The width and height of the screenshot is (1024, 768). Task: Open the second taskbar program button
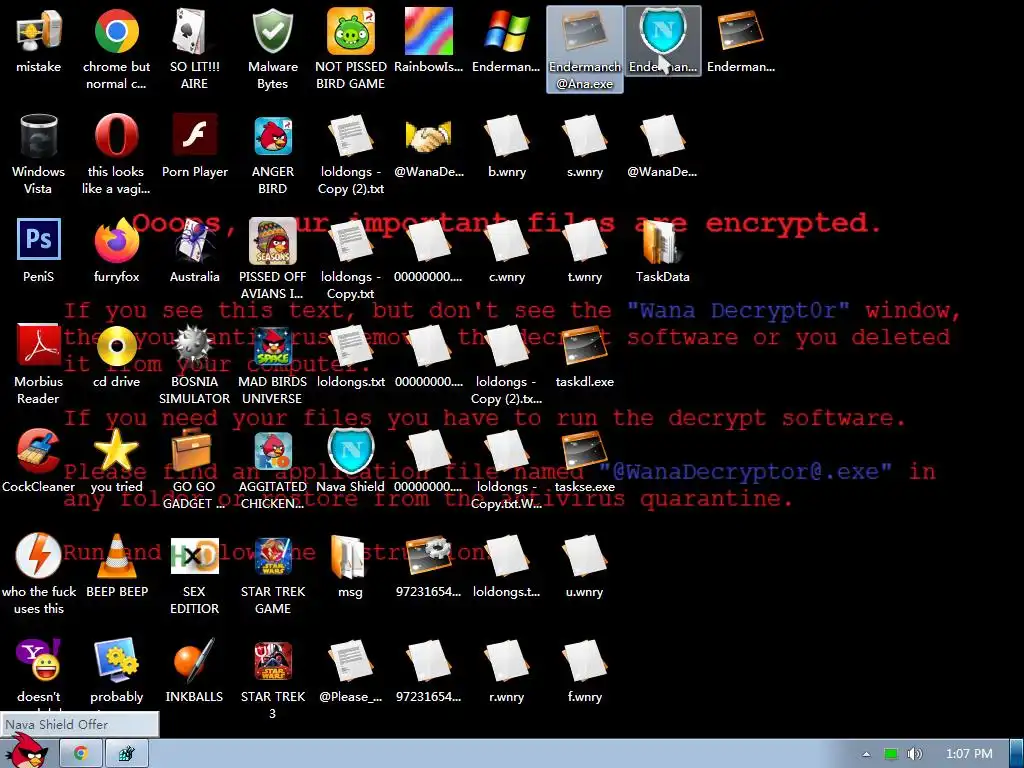point(127,754)
